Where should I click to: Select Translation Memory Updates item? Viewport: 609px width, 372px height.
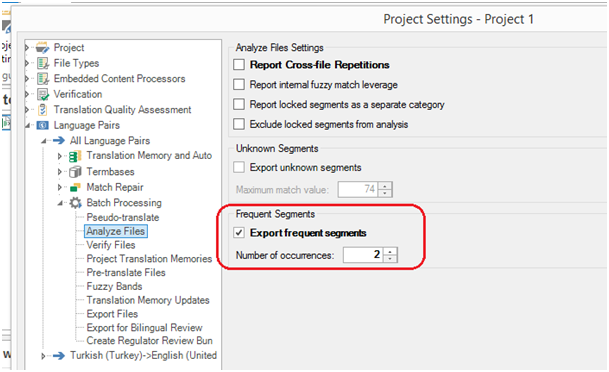tap(148, 300)
